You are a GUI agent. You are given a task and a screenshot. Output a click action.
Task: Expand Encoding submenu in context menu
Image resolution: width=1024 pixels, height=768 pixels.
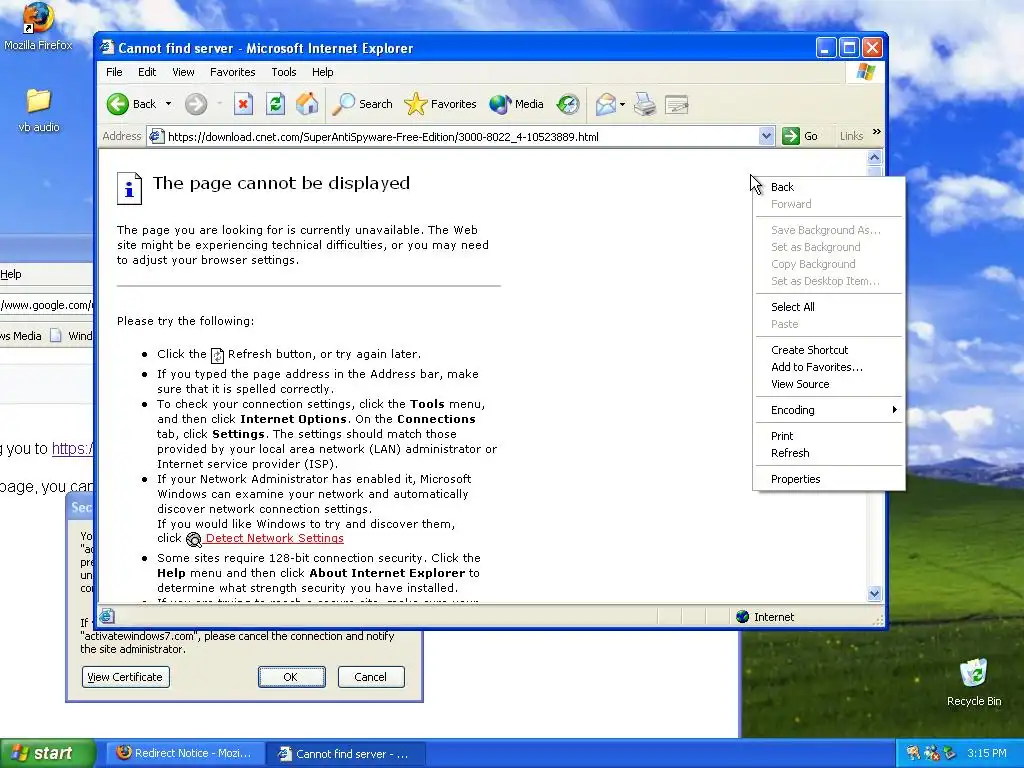pyautogui.click(x=828, y=410)
